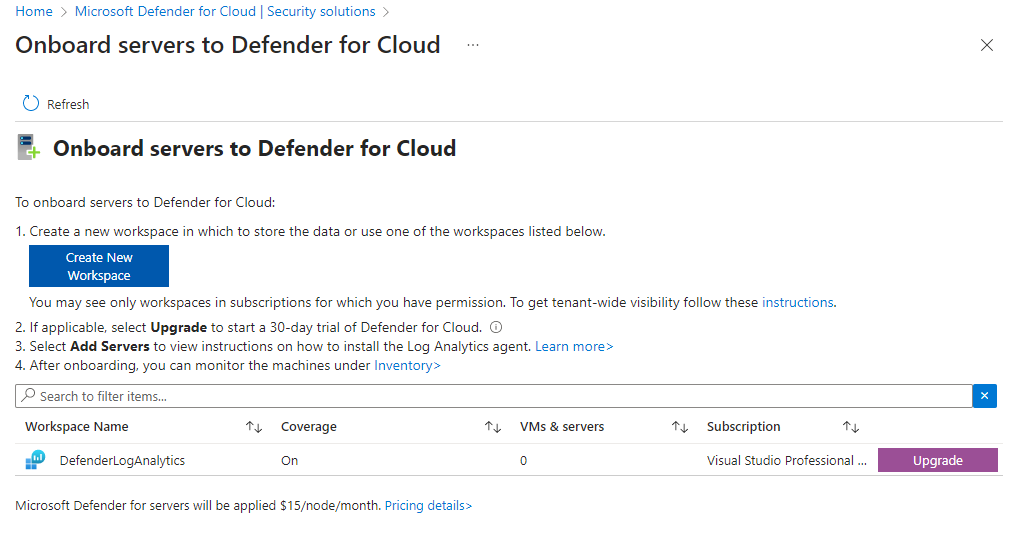1014x540 pixels.
Task: Click the Onboard servers header icon
Action: [29, 149]
